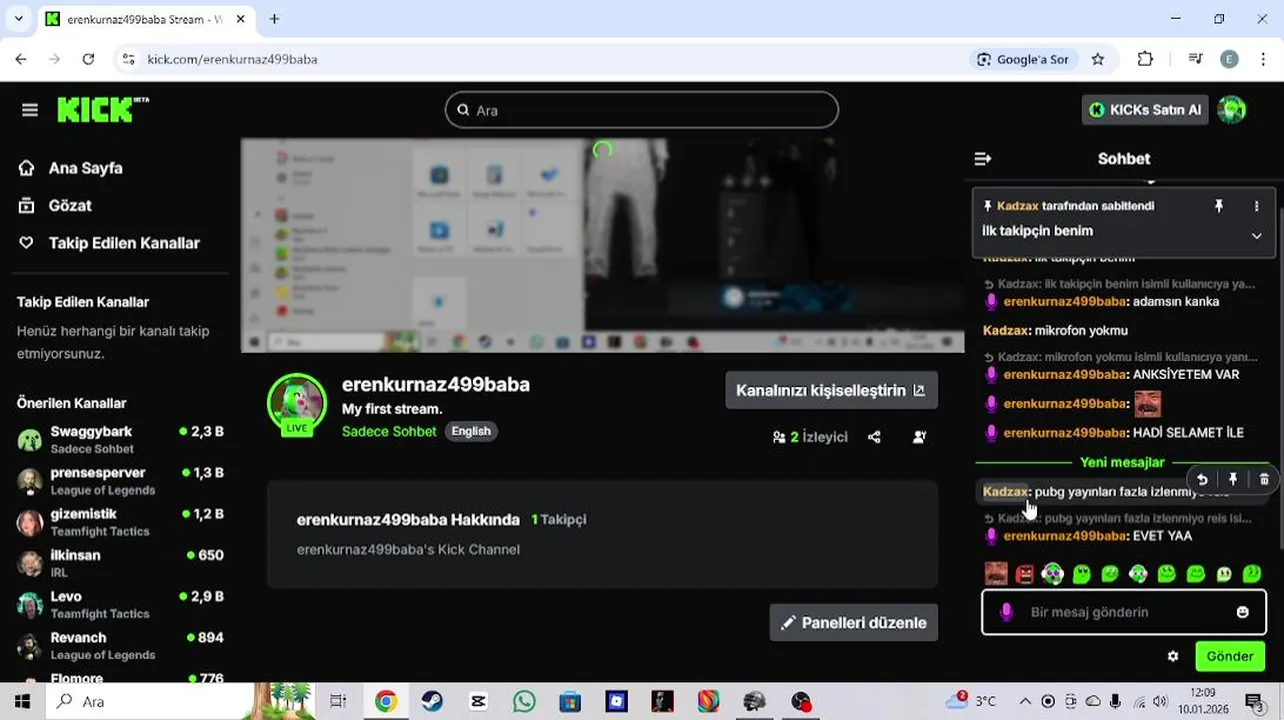The image size is (1284, 720).
Task: Click the share icon below the stream
Action: pyautogui.click(x=874, y=437)
